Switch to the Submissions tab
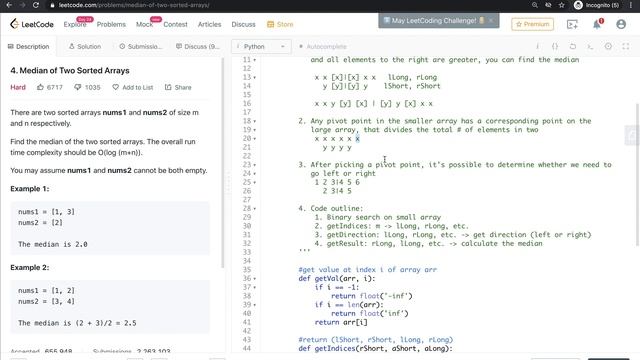The image size is (640, 360). pyautogui.click(x=140, y=47)
